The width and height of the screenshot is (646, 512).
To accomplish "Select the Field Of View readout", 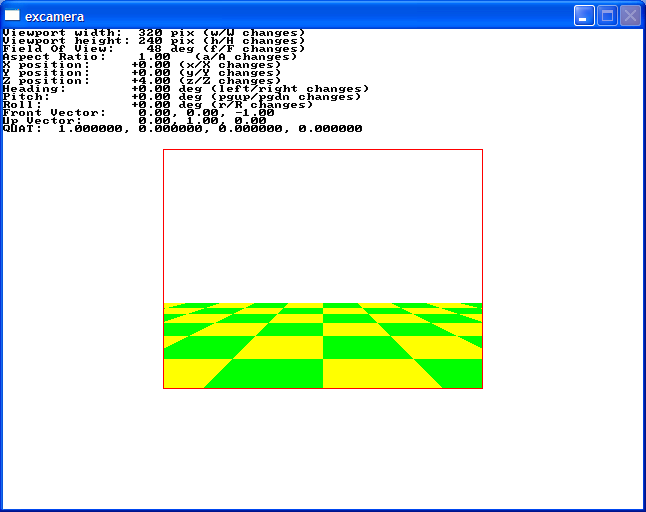I will click(154, 49).
